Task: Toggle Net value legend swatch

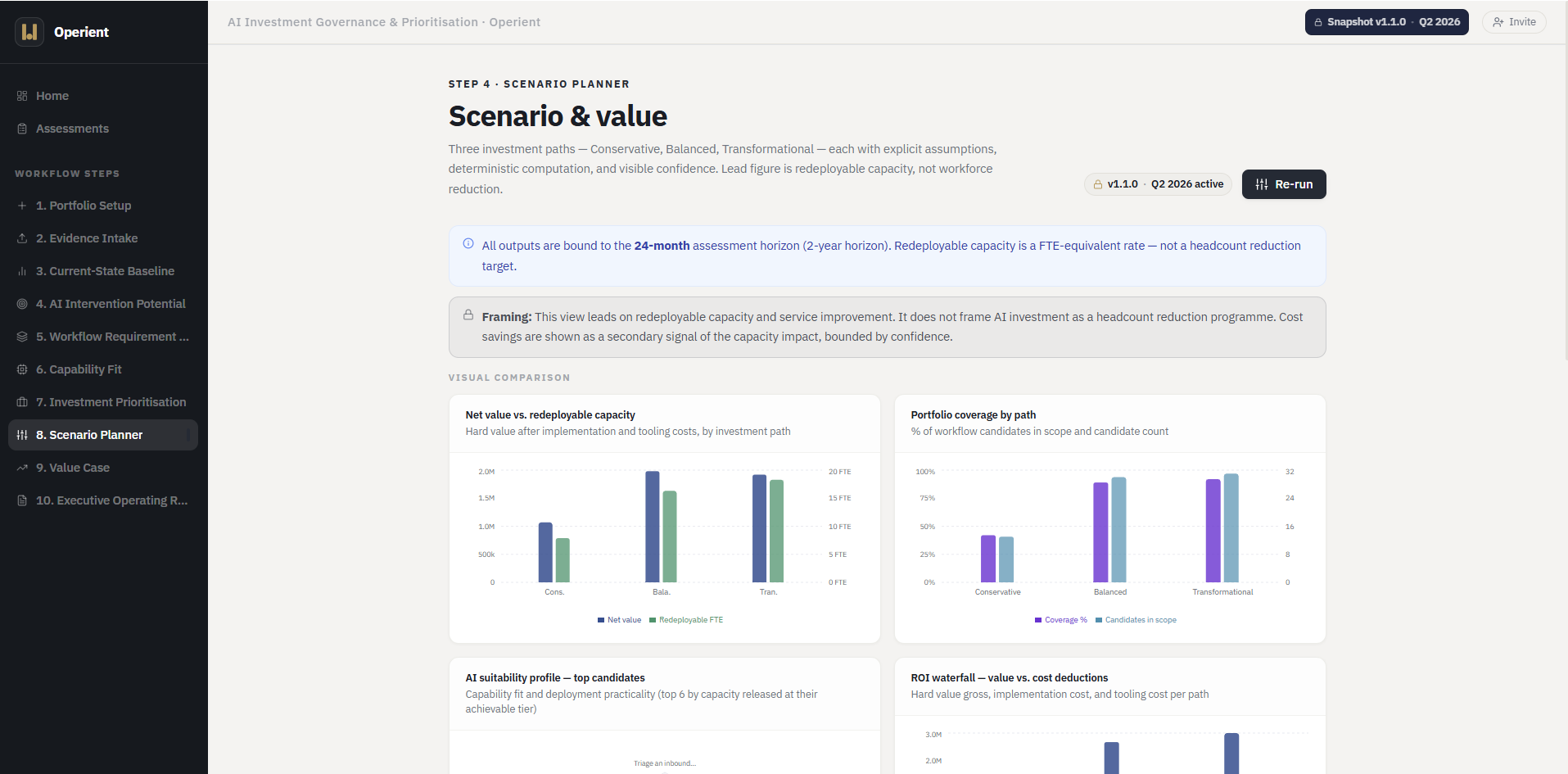Action: point(601,620)
